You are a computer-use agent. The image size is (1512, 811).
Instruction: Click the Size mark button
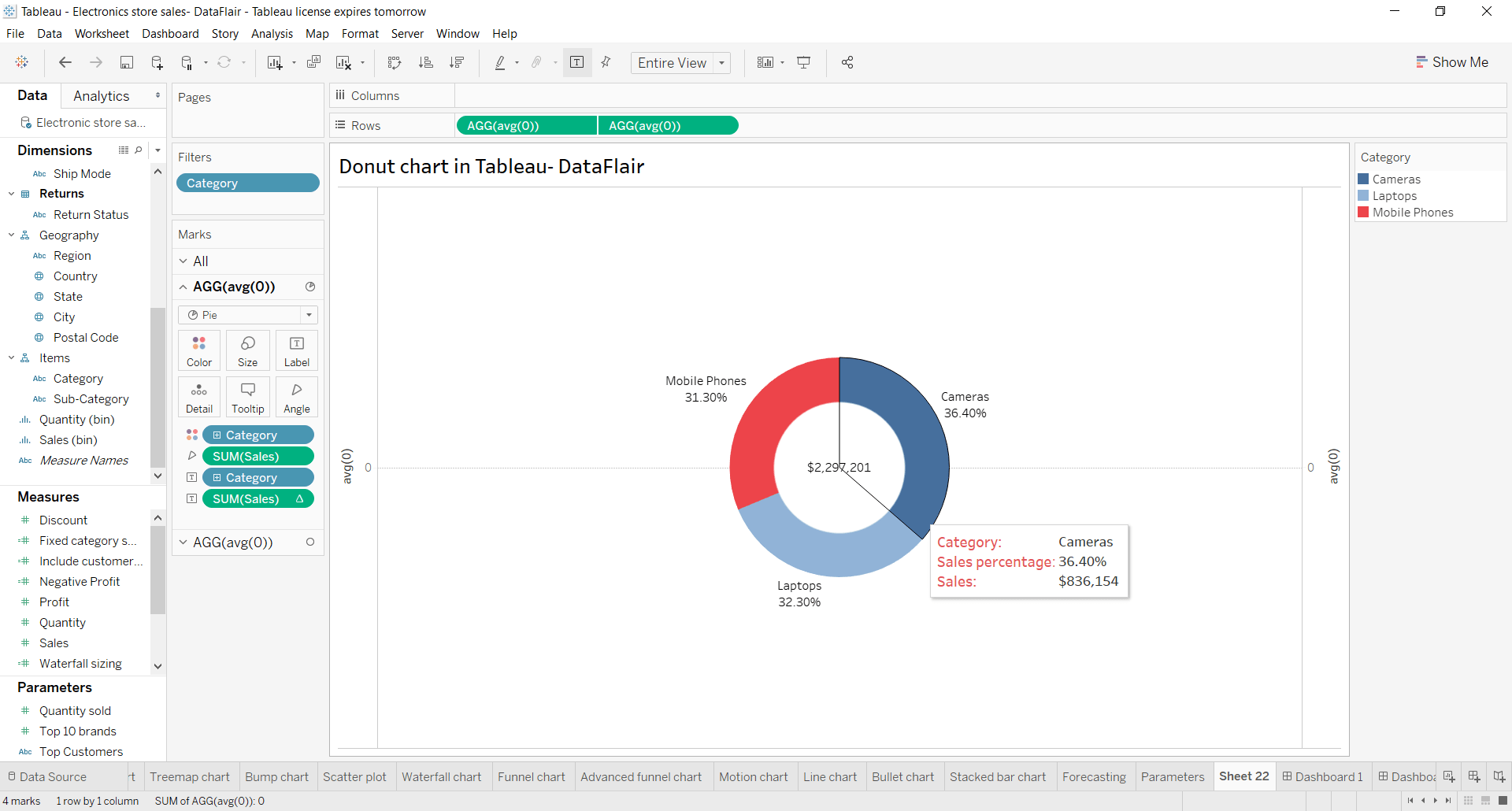pos(247,350)
